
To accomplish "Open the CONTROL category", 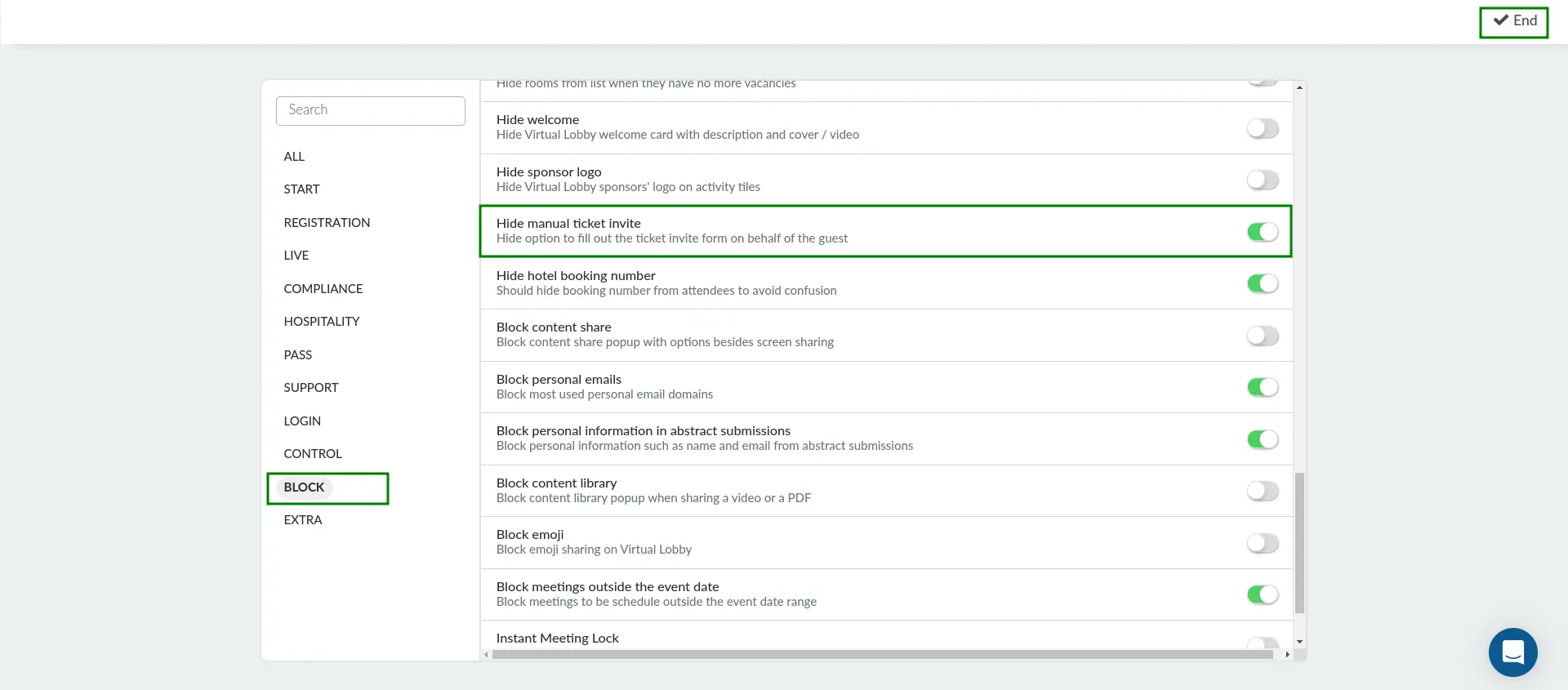I will click(313, 454).
